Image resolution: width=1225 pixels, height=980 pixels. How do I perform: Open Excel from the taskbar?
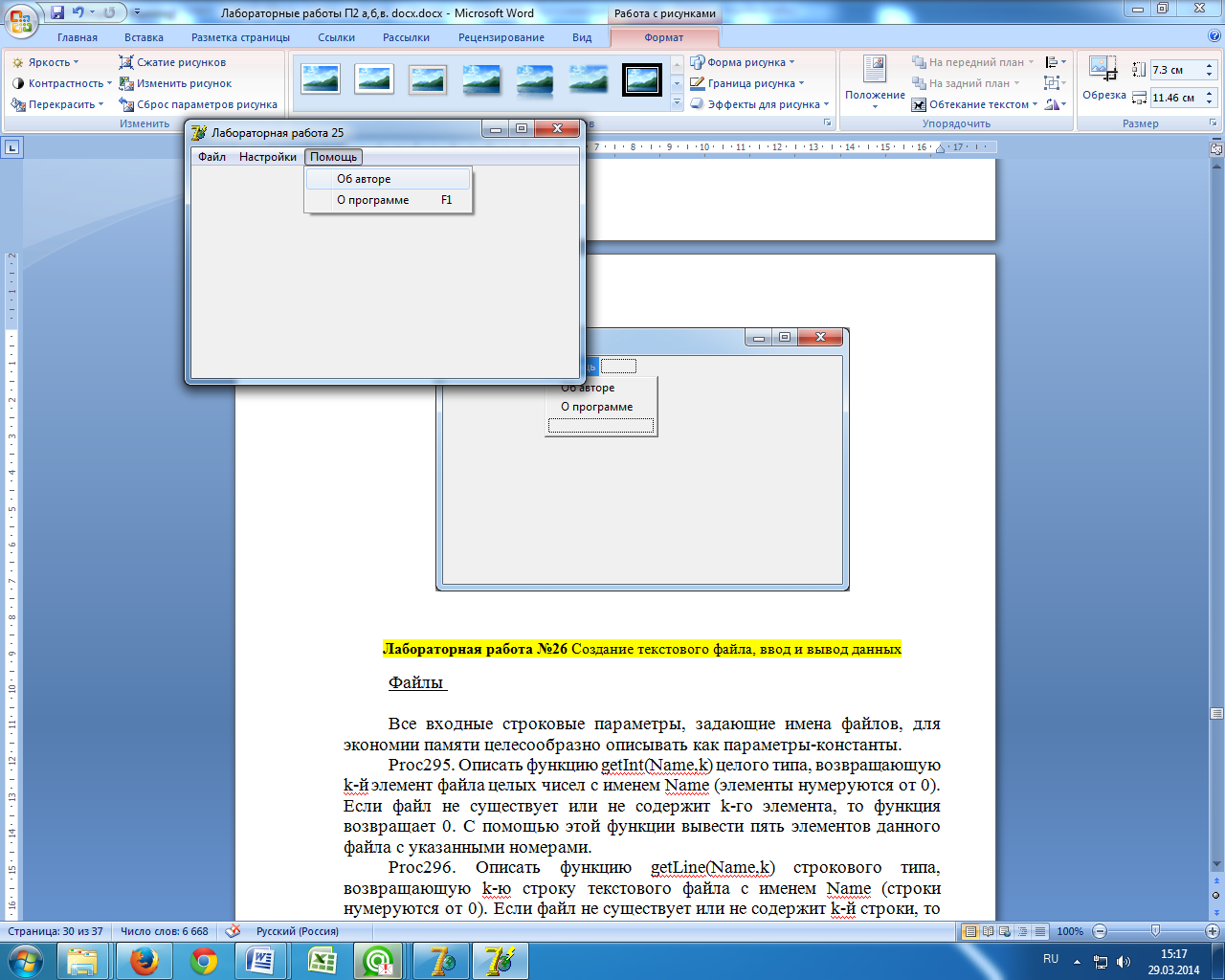(321, 961)
